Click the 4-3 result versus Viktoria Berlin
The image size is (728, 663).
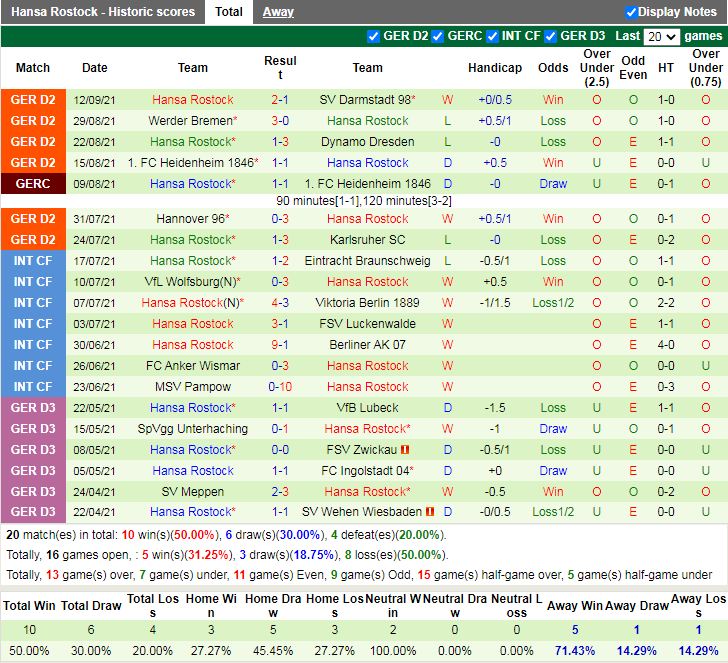280,303
